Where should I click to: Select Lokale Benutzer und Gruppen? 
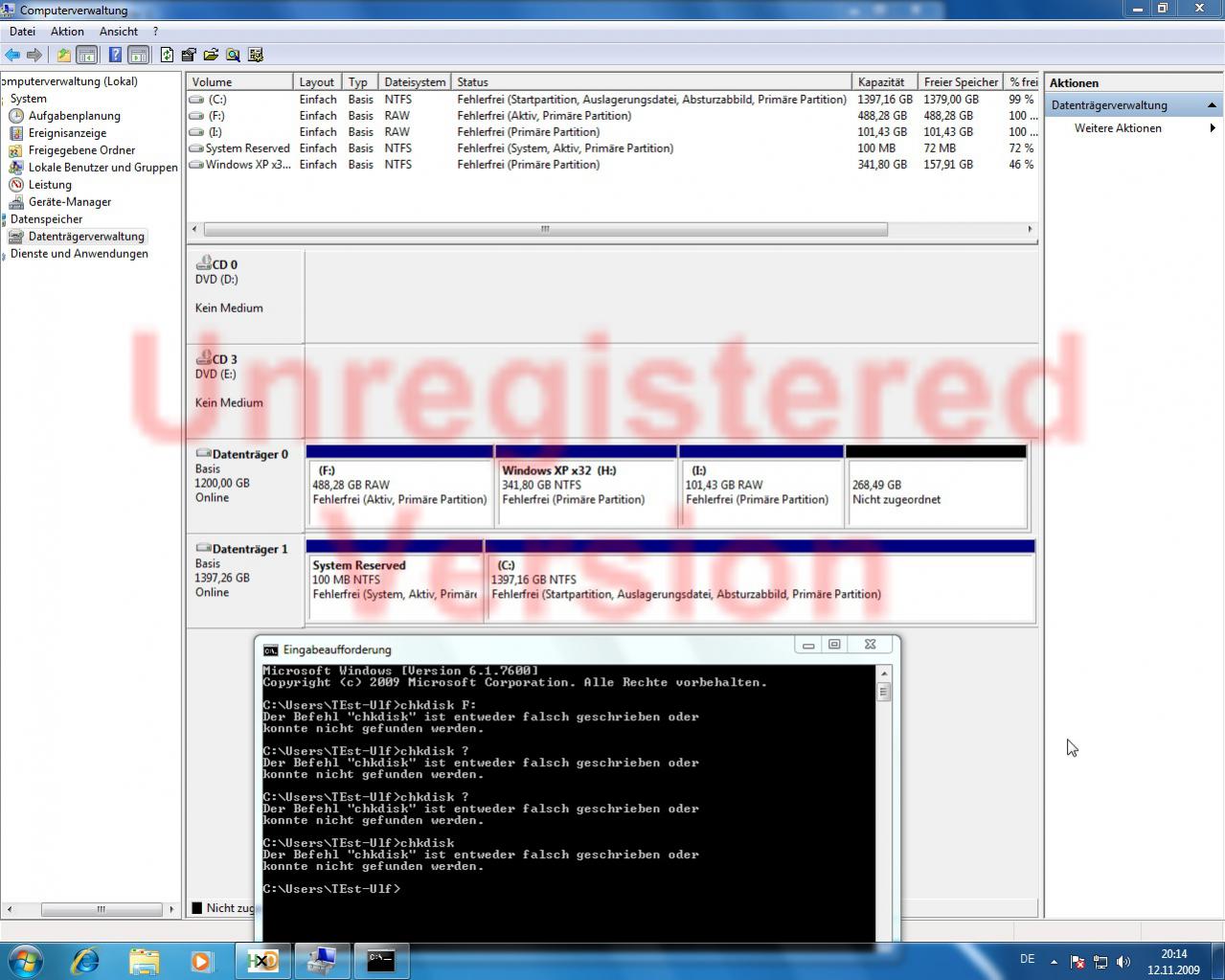point(102,168)
